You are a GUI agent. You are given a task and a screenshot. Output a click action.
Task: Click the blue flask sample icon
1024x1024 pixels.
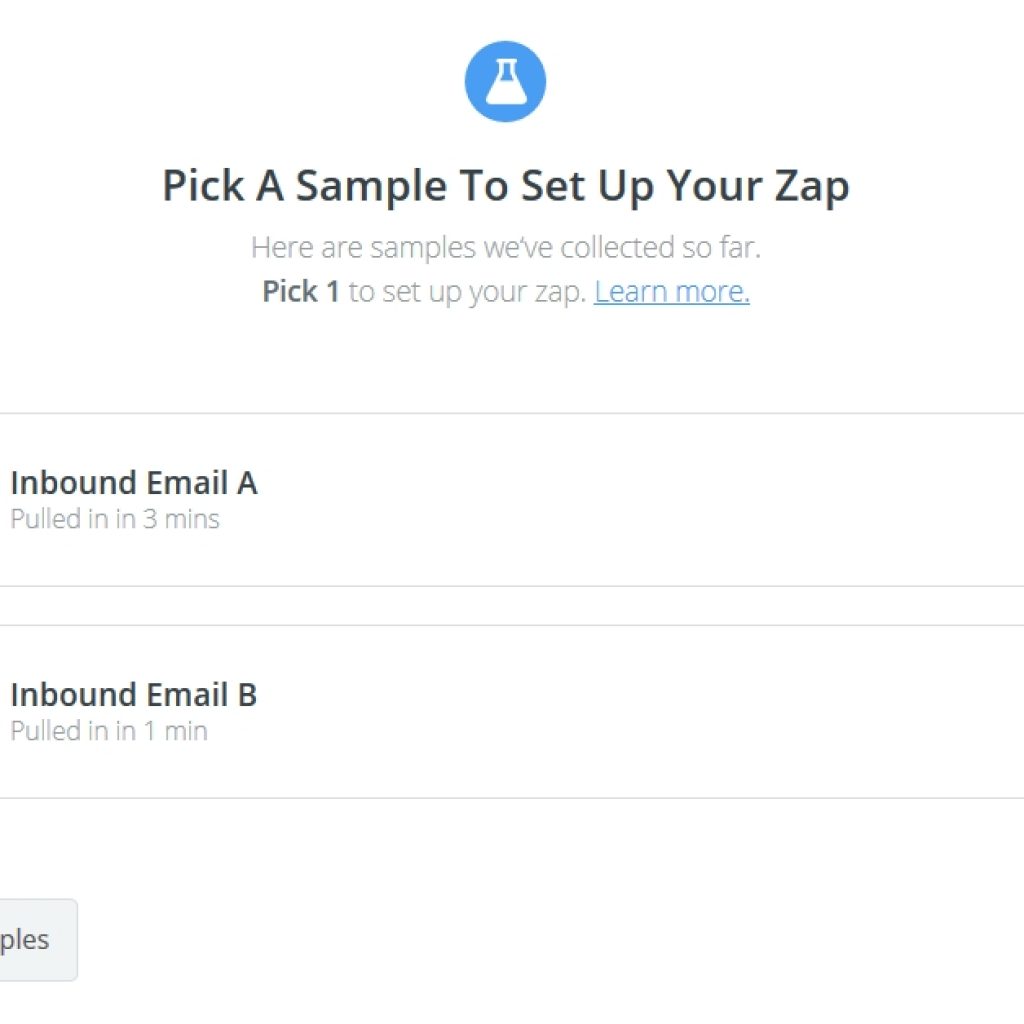coord(505,82)
